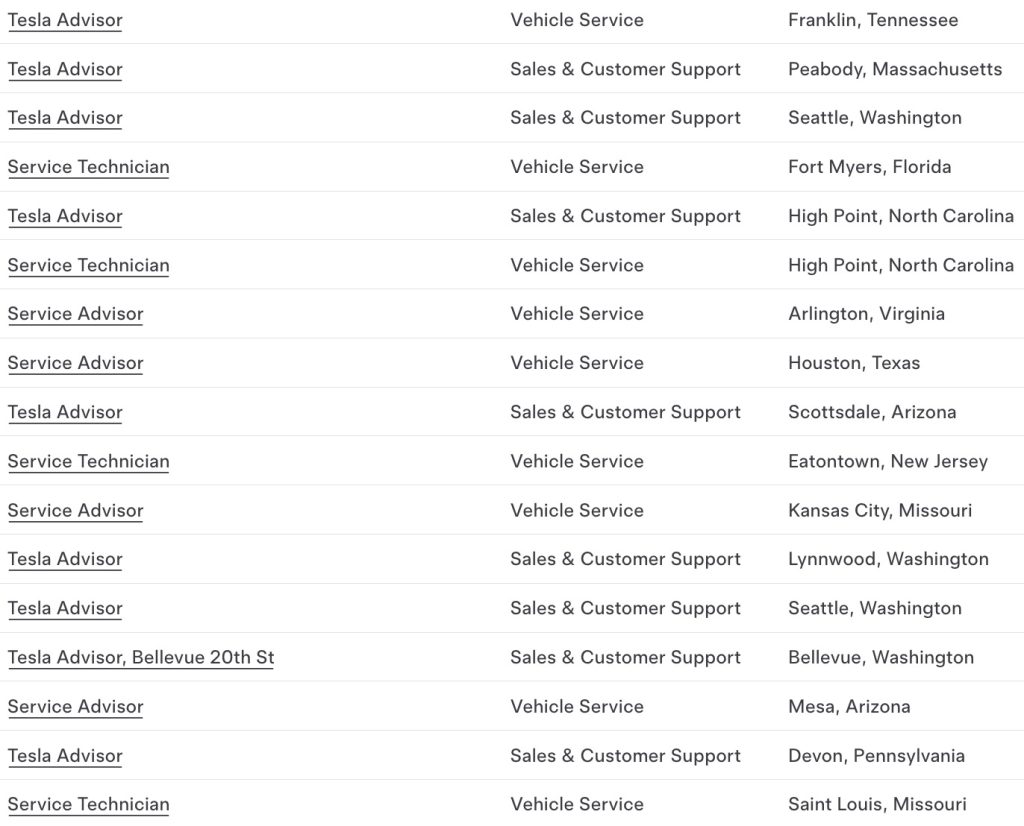The height and width of the screenshot is (826, 1024).
Task: Click the Bellevue, Washington location text
Action: point(880,657)
